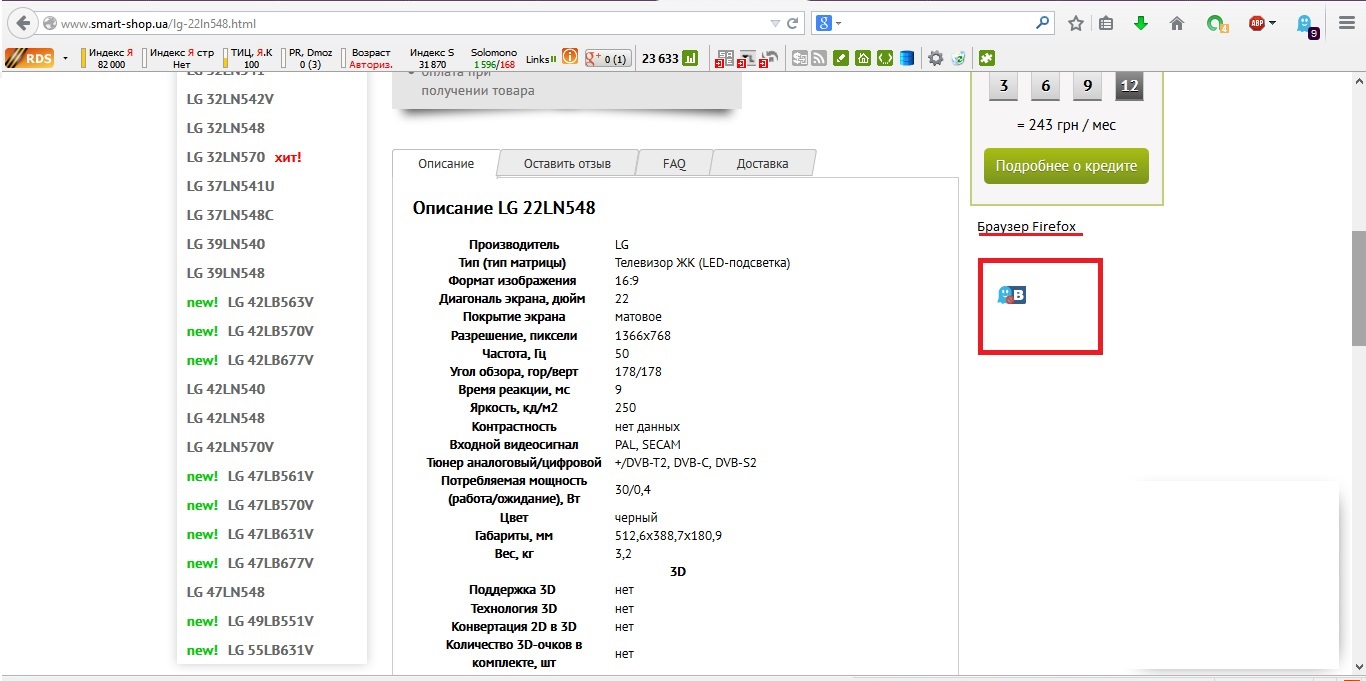1366x681 pixels.
Task: Open the URL history dropdown arrow
Action: (x=775, y=23)
